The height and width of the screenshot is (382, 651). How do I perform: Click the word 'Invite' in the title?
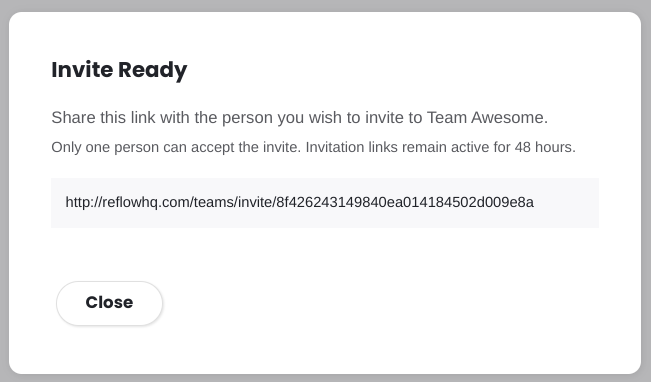[x=82, y=69]
